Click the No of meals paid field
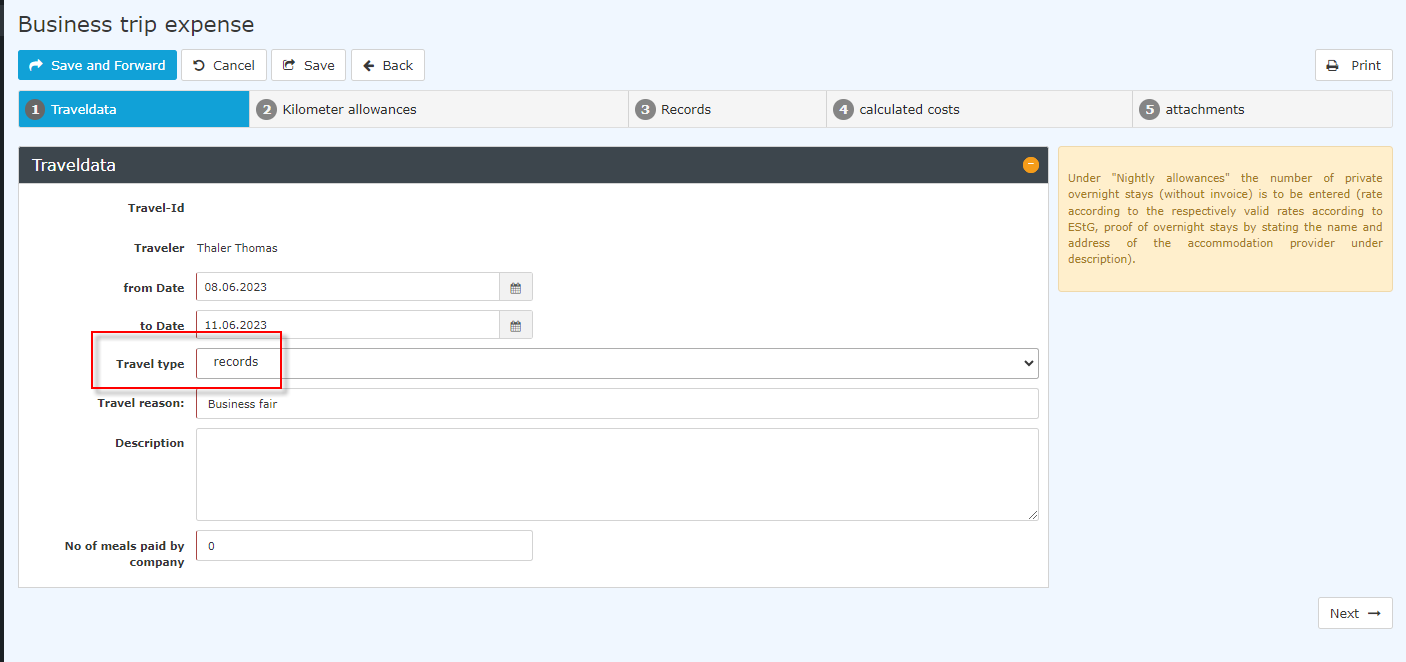This screenshot has width=1406, height=662. (364, 546)
